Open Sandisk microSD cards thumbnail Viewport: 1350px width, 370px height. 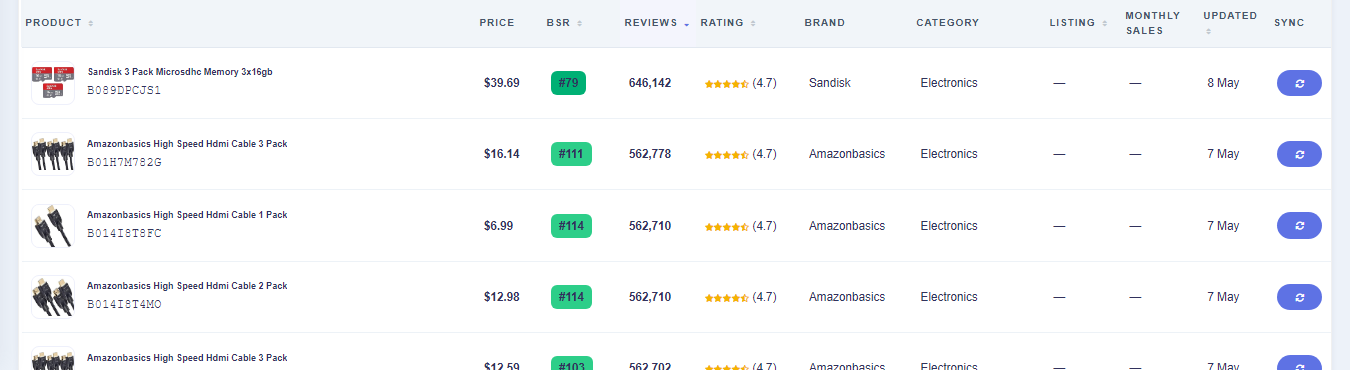[x=53, y=83]
